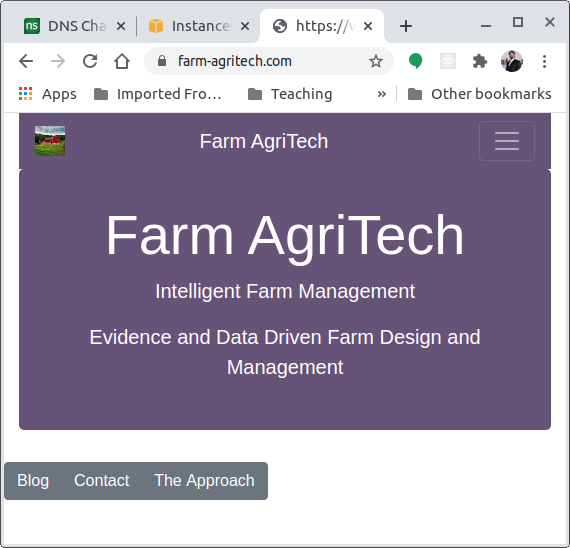Expand hidden bookmarks with the double chevron

(381, 94)
